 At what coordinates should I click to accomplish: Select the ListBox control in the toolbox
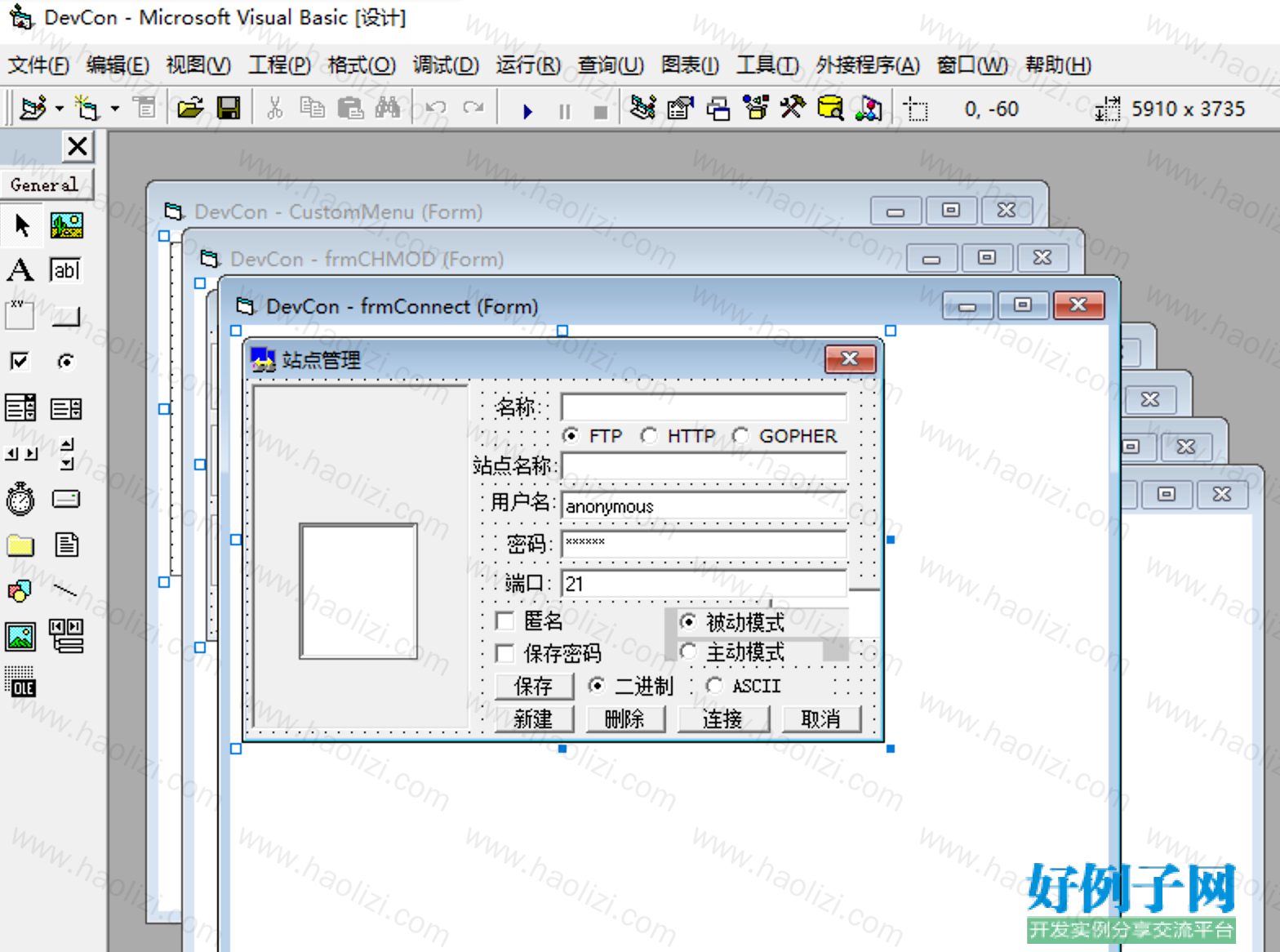(65, 407)
